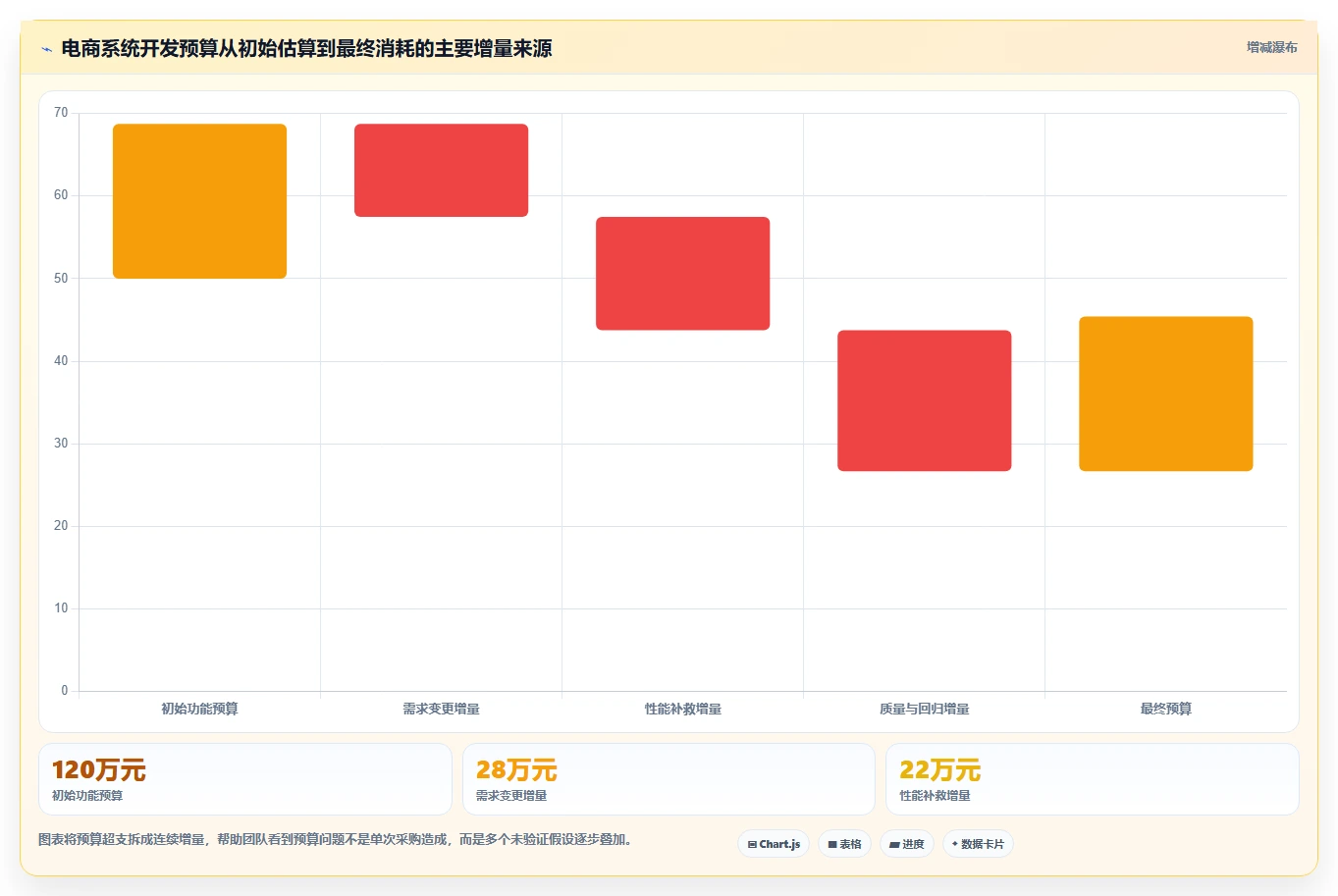
Task: Click the Chart.js tag chip
Action: [x=774, y=844]
